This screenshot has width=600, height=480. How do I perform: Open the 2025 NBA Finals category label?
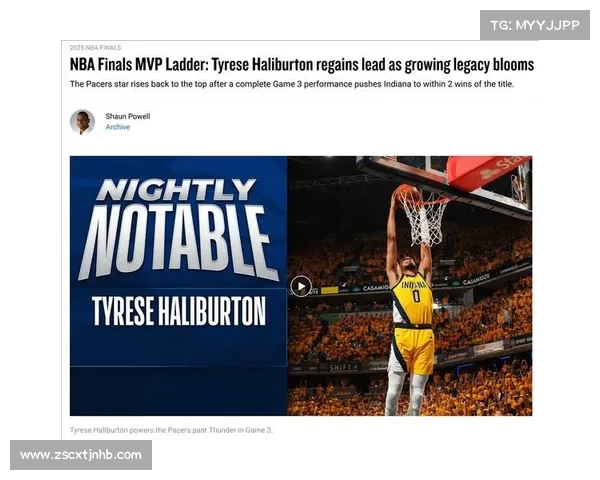pos(95,47)
